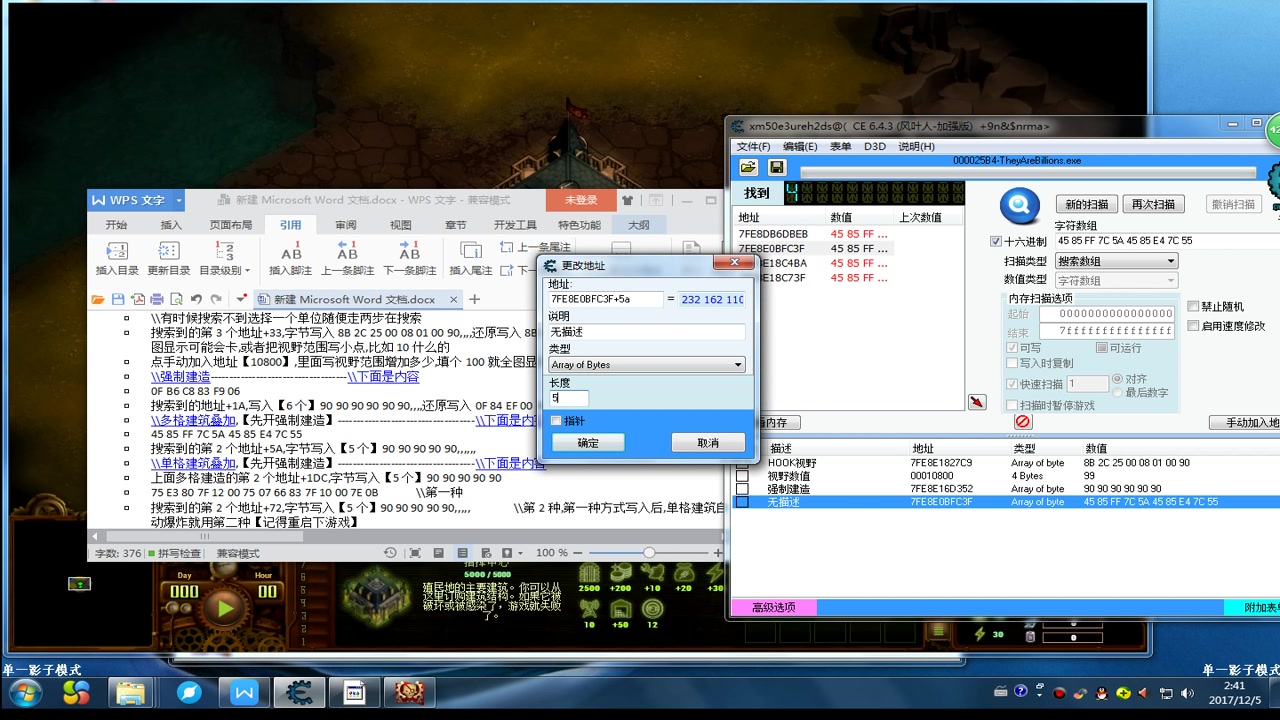The image size is (1280, 720).
Task: Click the 高级选项 button
Action: [773, 607]
